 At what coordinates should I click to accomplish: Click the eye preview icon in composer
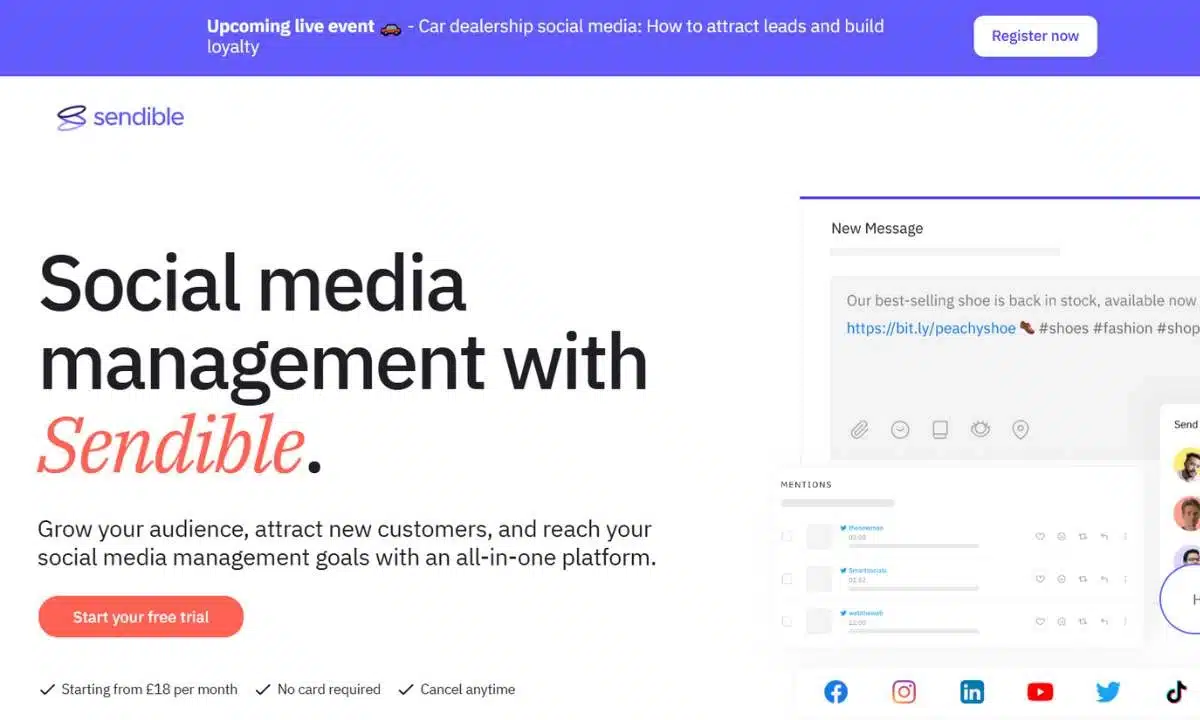click(980, 429)
